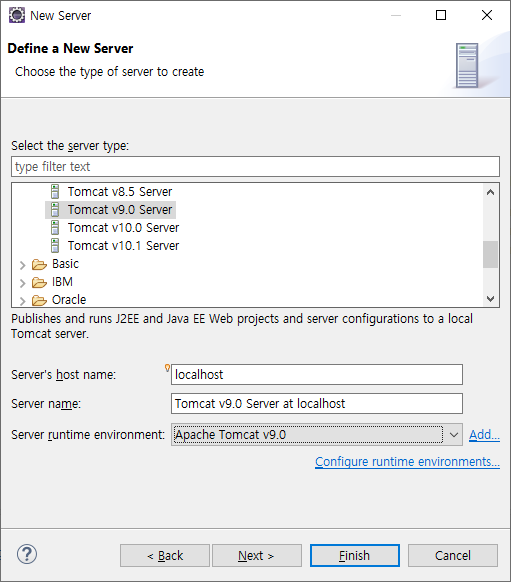Screen dimensions: 511x582
Task: Open the Help question mark icon
Action: click(27, 554)
